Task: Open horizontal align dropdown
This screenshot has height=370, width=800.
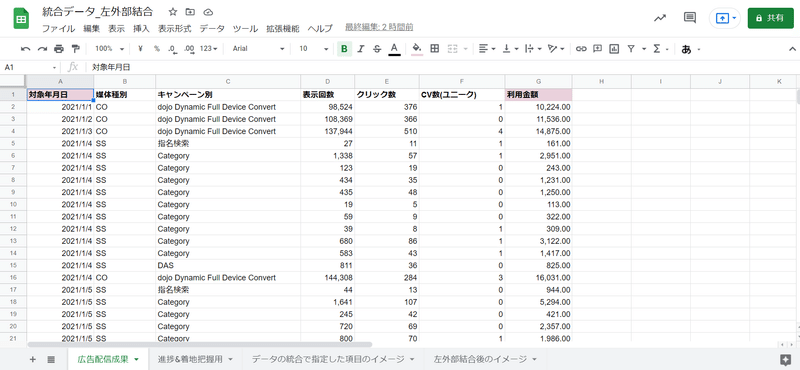Action: 487,49
